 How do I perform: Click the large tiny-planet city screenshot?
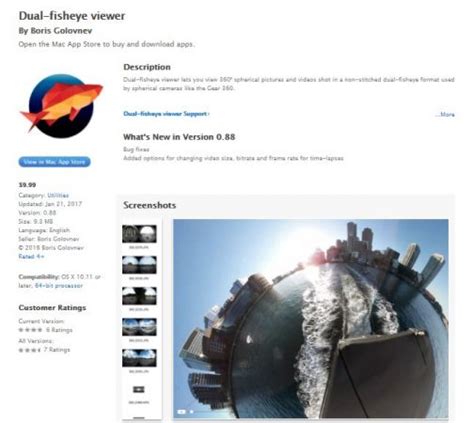[x=311, y=318]
